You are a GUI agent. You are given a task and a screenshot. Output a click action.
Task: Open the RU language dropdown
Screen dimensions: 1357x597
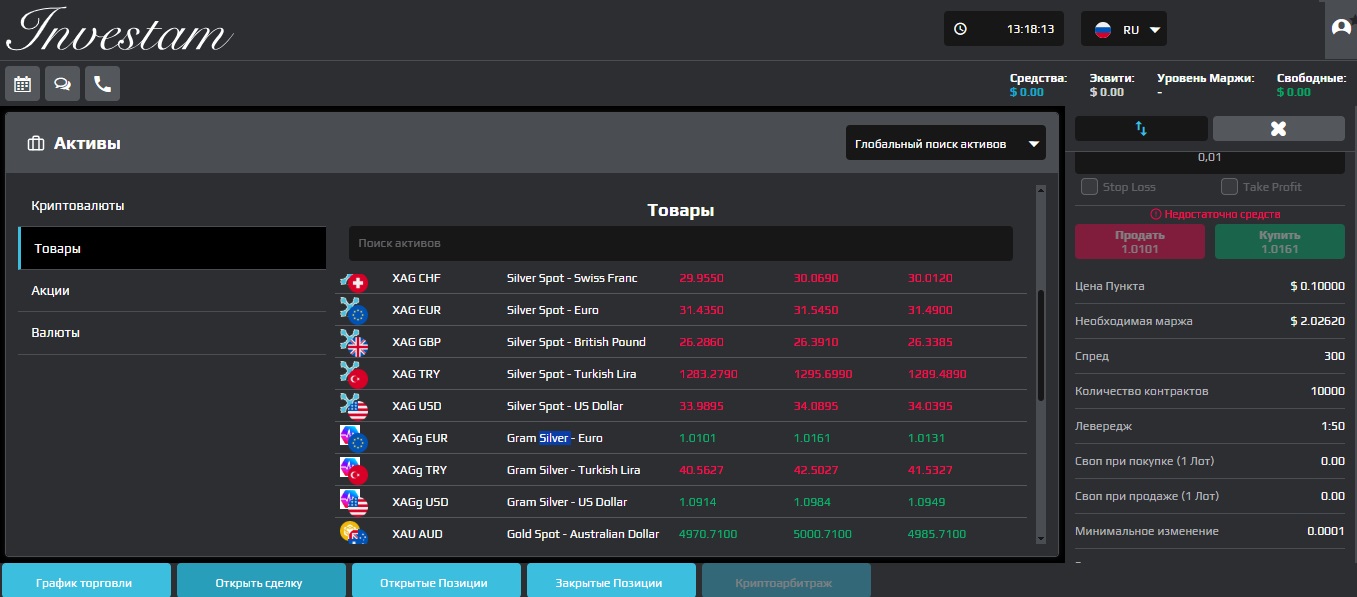point(1124,29)
